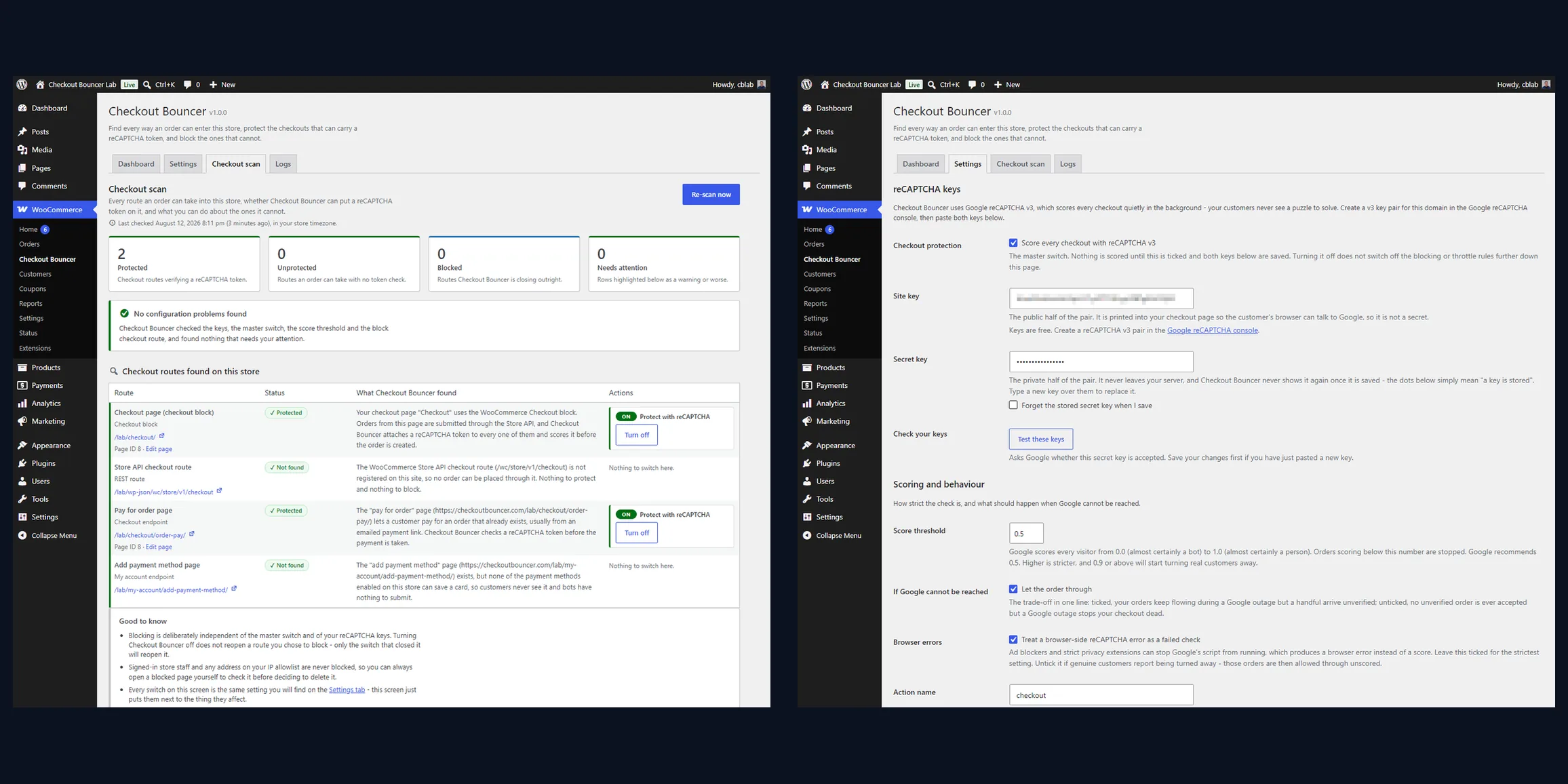1568x784 pixels.
Task: Follow Settings tab link in Good to know
Action: pos(347,690)
